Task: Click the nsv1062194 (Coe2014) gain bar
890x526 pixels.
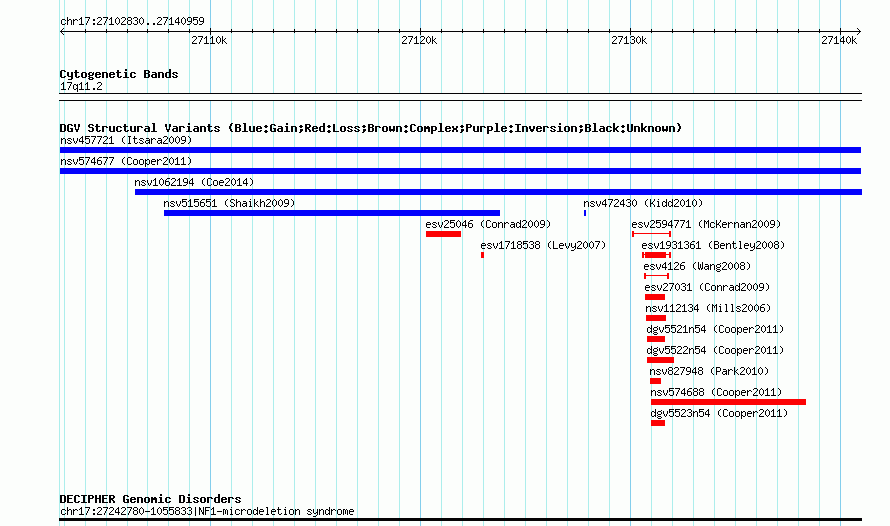Action: 498,192
